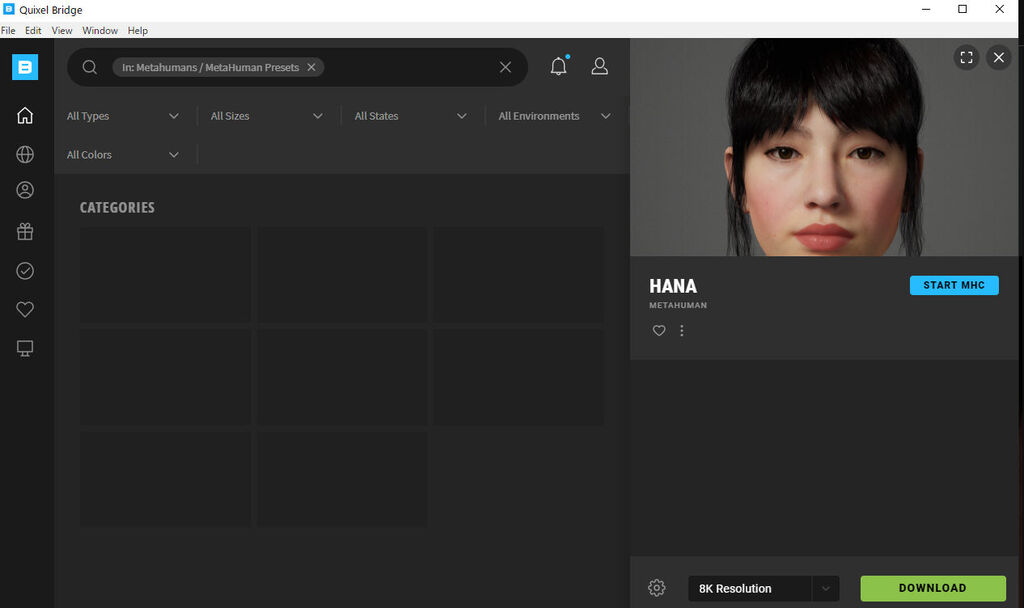Maximize the Quixel Bridge window
Screen dimensions: 1024x608
tap(963, 9)
